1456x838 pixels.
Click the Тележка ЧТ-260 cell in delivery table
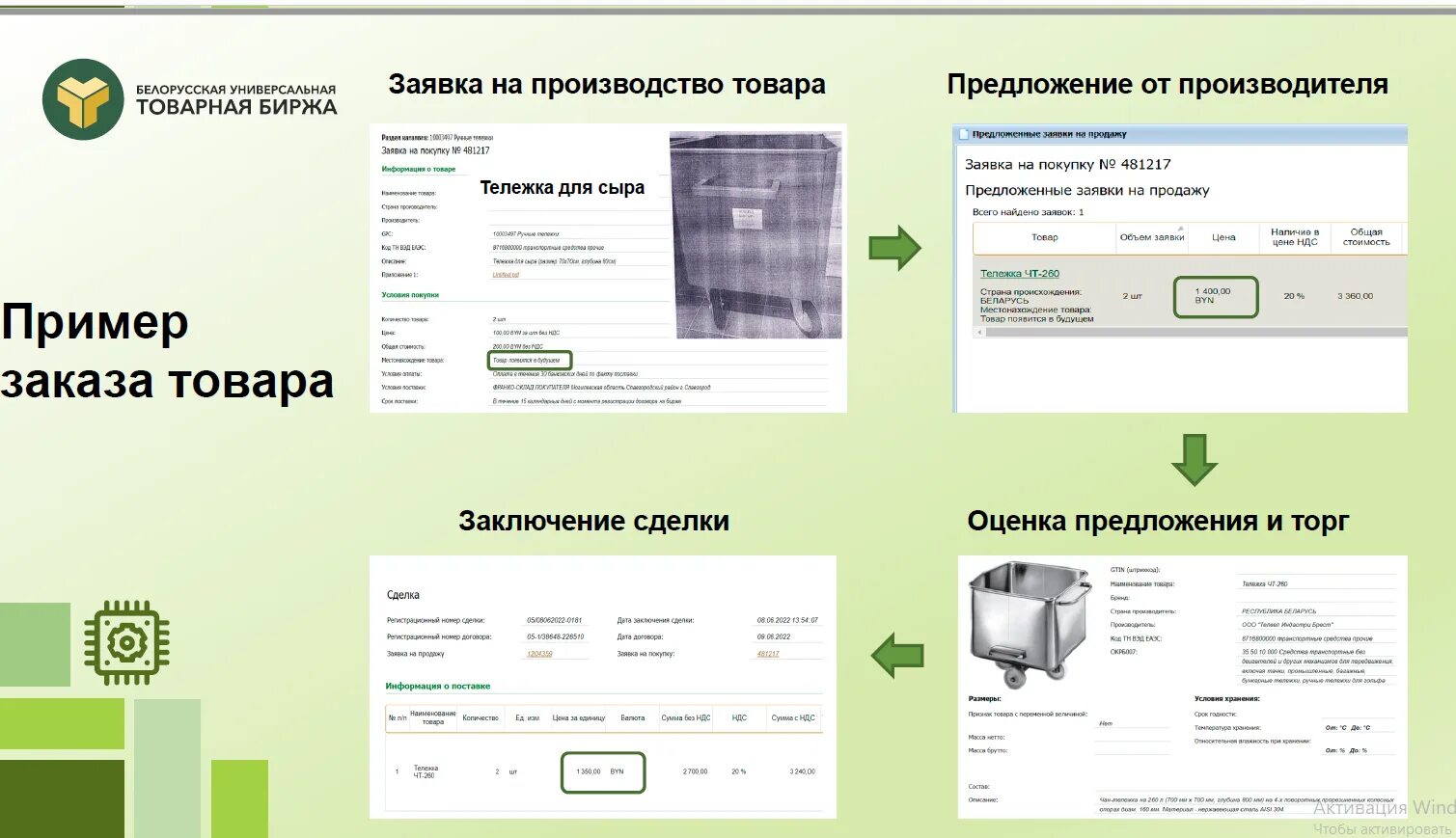[425, 771]
